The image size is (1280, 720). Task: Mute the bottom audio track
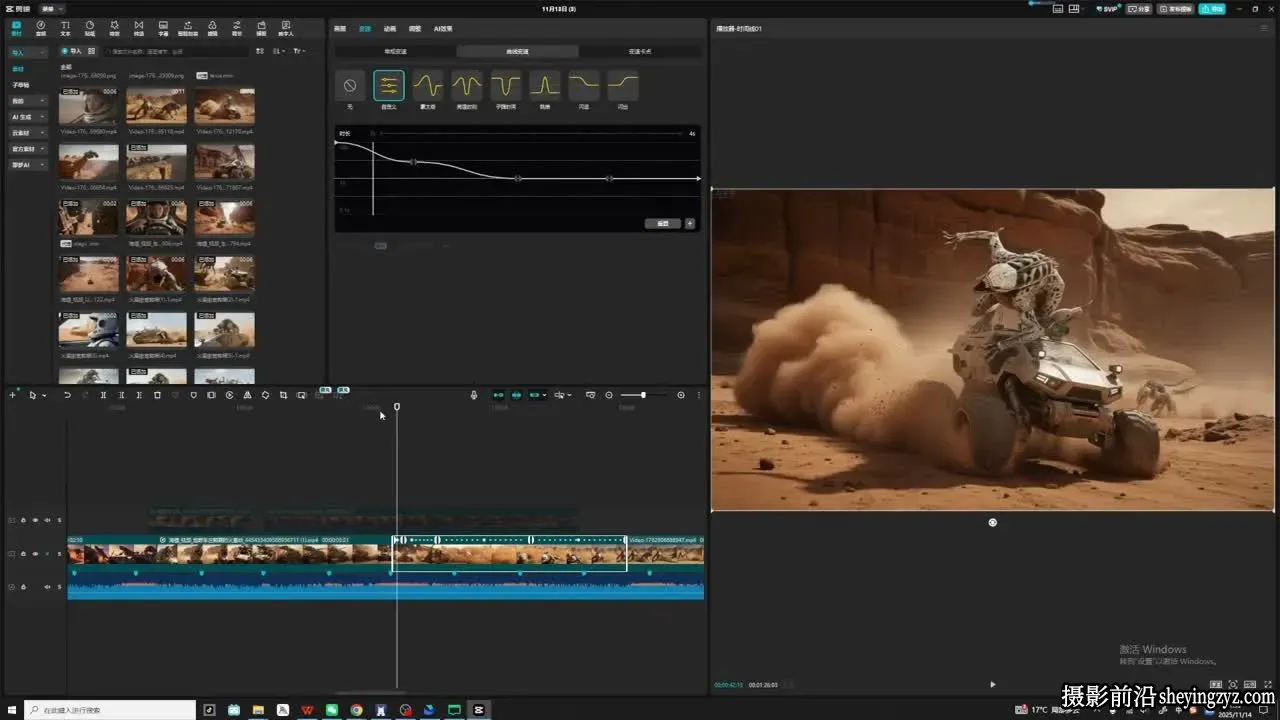pyautogui.click(x=47, y=587)
